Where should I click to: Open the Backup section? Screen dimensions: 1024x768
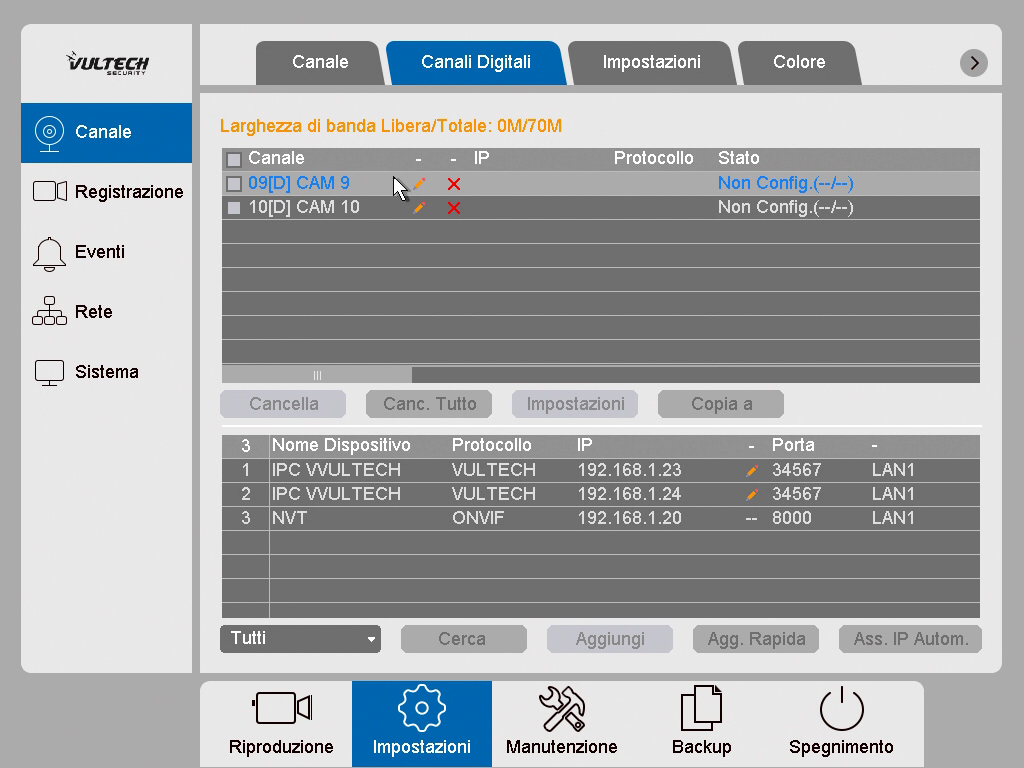tap(701, 722)
